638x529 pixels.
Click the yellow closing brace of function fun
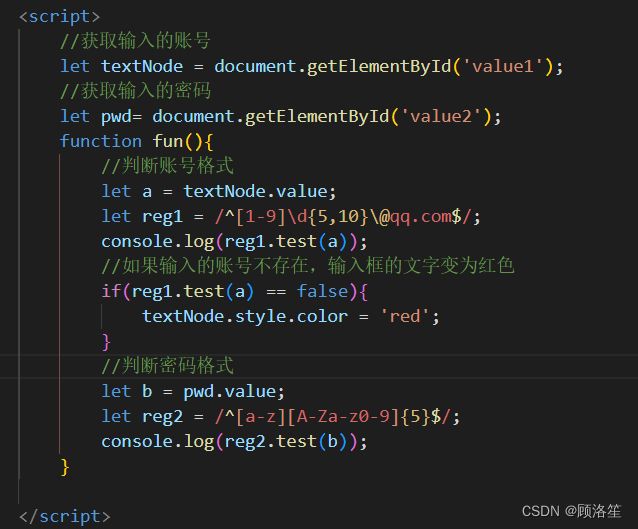(65, 467)
